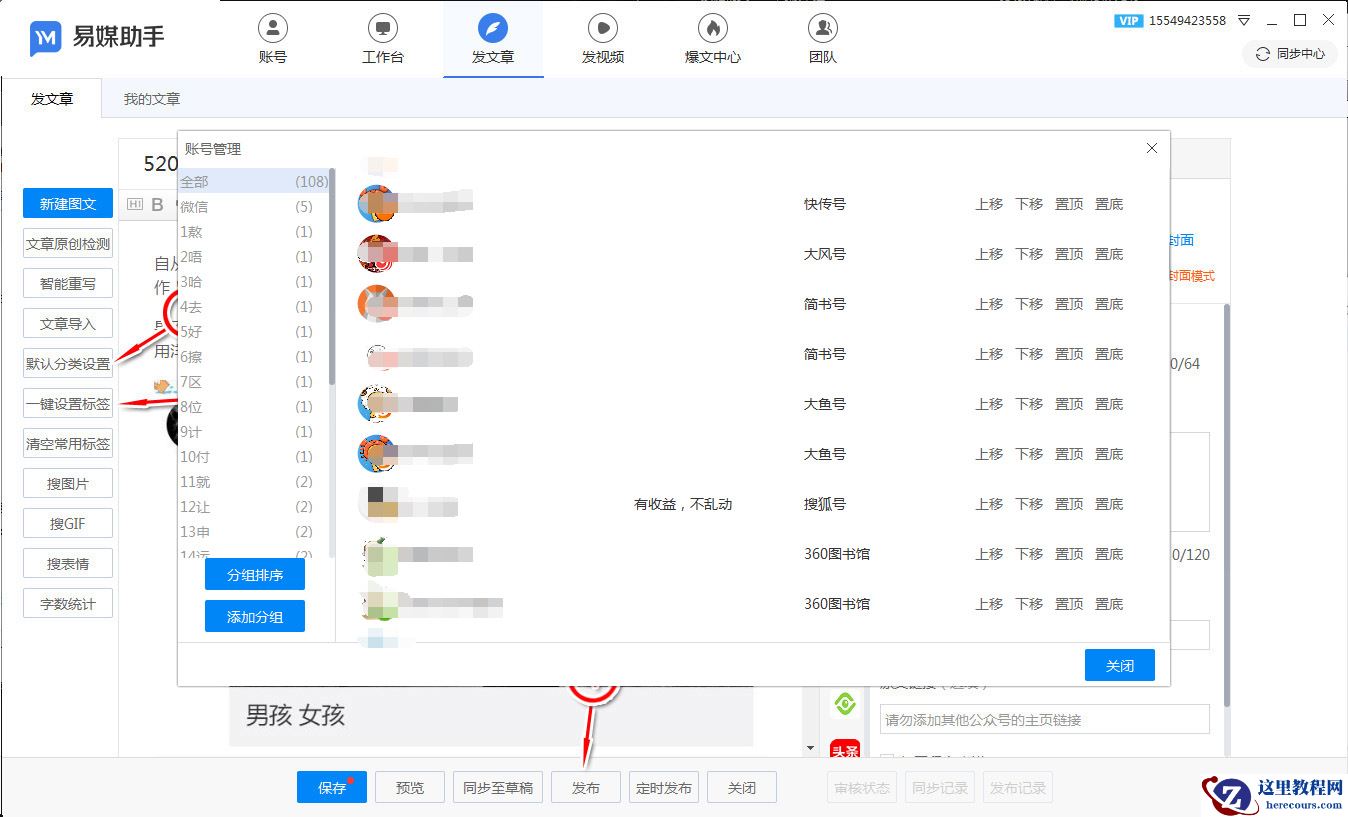The width and height of the screenshot is (1348, 817).
Task: Toggle bold formatting in the article editor
Action: [157, 206]
